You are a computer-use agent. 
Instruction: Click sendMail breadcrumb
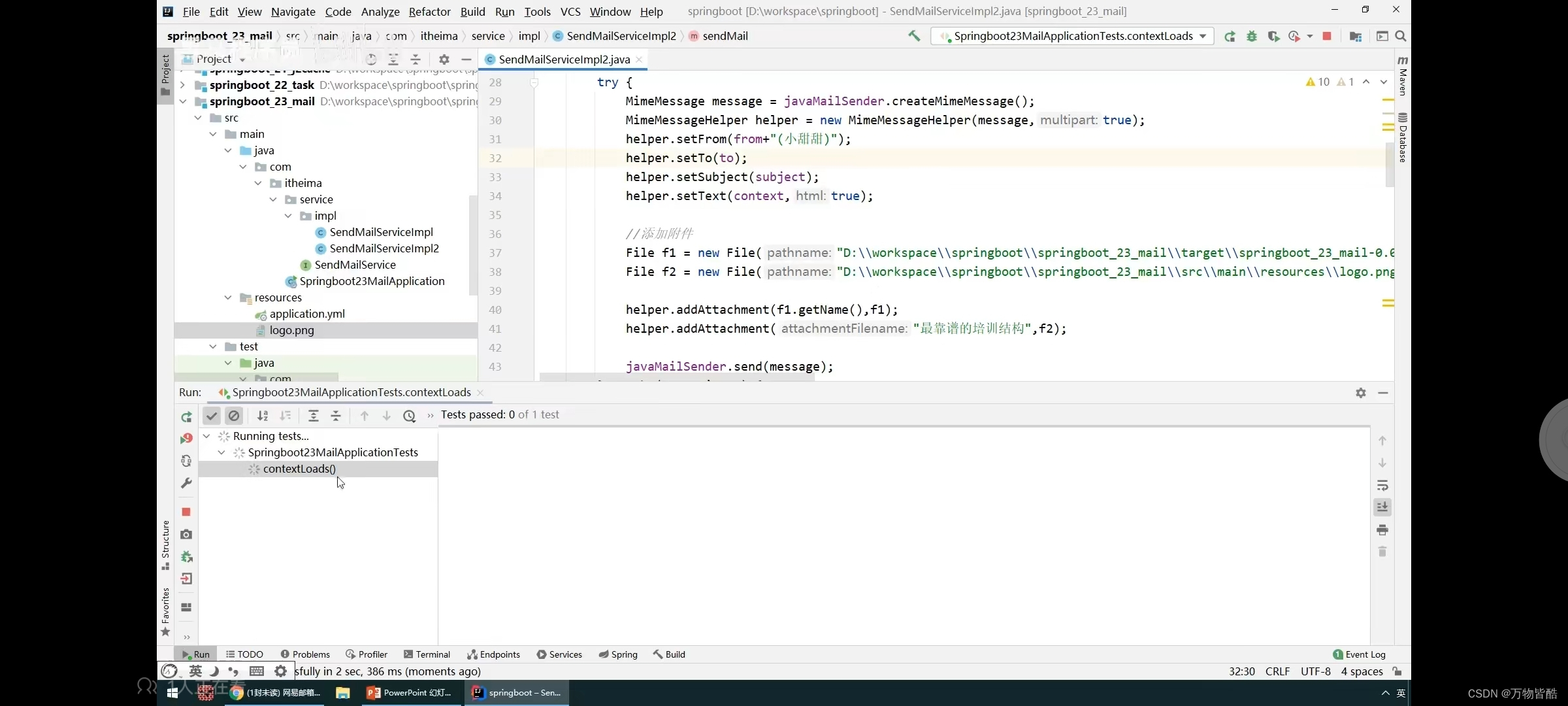click(x=718, y=36)
